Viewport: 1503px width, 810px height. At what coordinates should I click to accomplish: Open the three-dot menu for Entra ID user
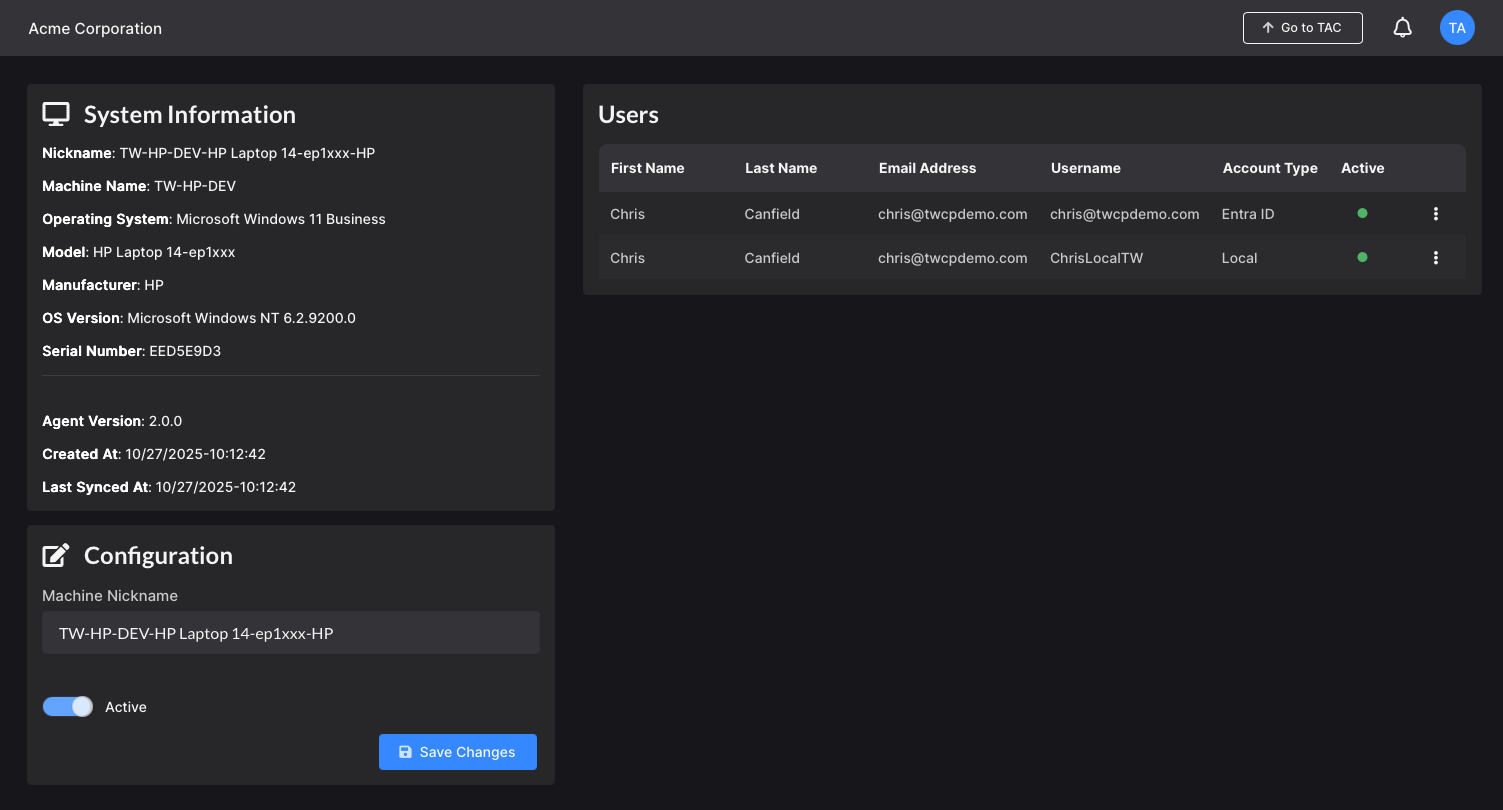tap(1436, 214)
